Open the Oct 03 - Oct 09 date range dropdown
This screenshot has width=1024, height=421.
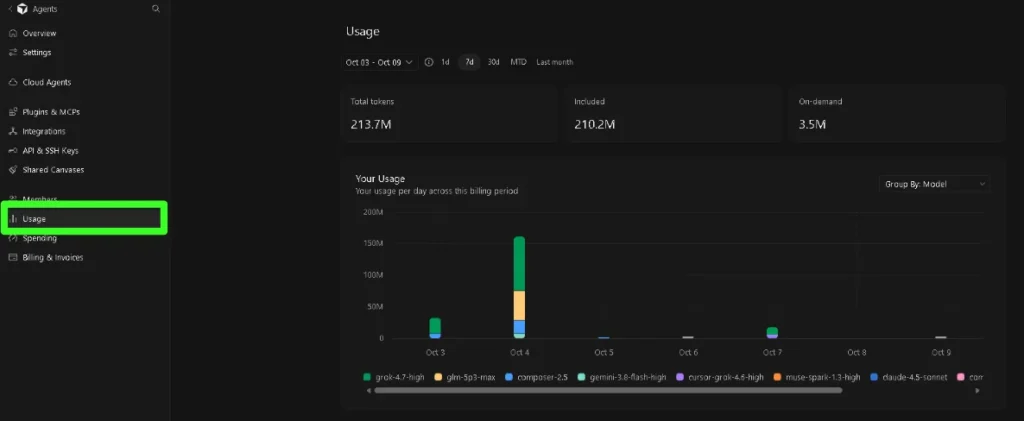[381, 62]
